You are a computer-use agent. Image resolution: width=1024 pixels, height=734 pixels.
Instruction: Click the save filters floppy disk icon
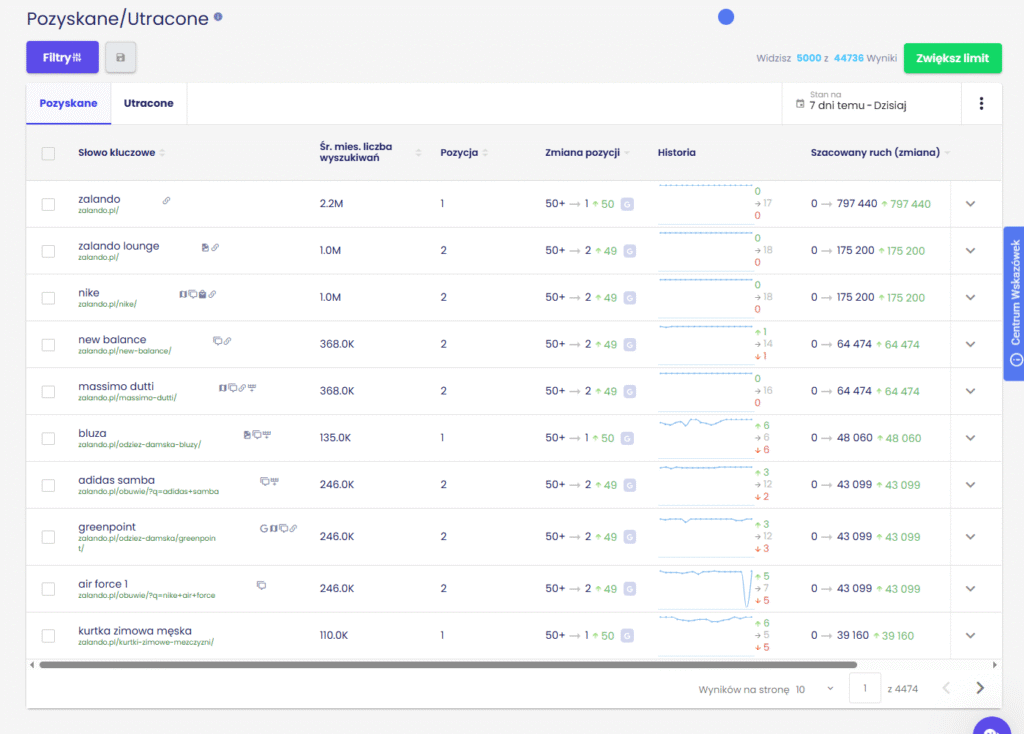tap(120, 57)
